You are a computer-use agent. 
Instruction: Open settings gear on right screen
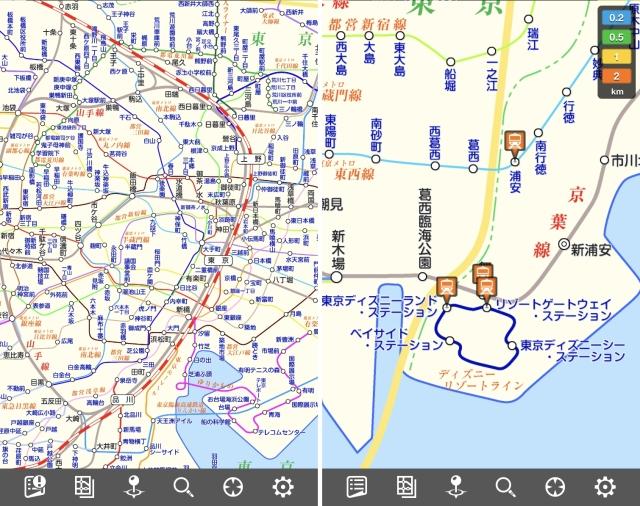coord(604,487)
